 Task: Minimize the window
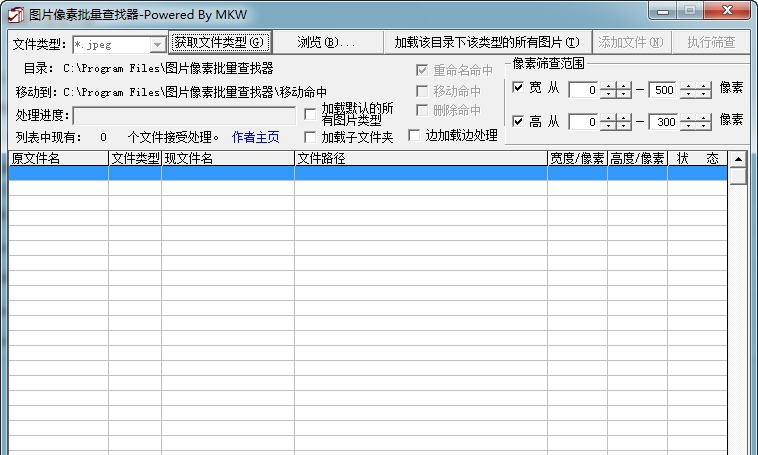(663, 11)
